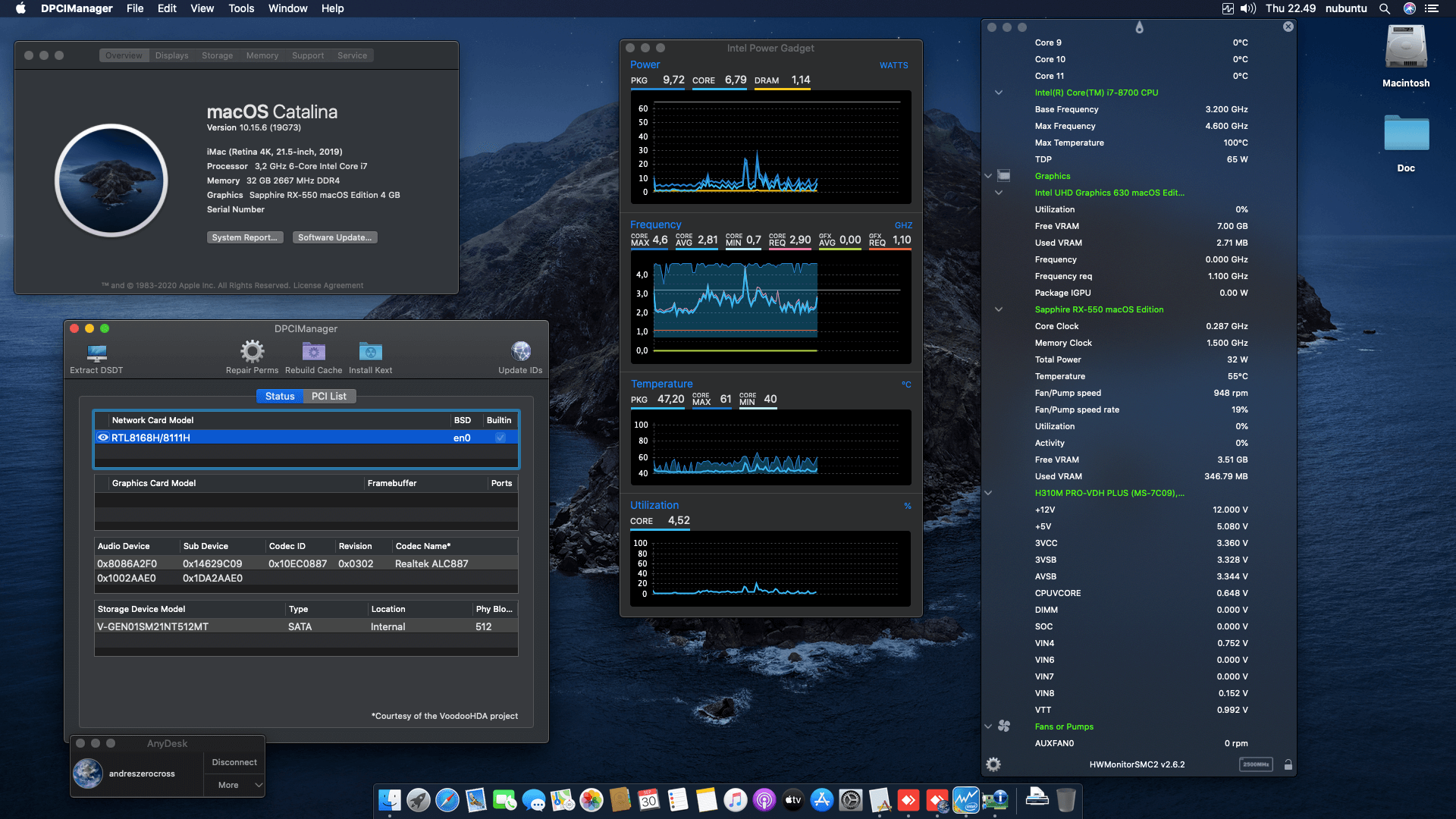This screenshot has width=1456, height=819.
Task: Click the round X close icon in HWMonitor
Action: (1288, 27)
